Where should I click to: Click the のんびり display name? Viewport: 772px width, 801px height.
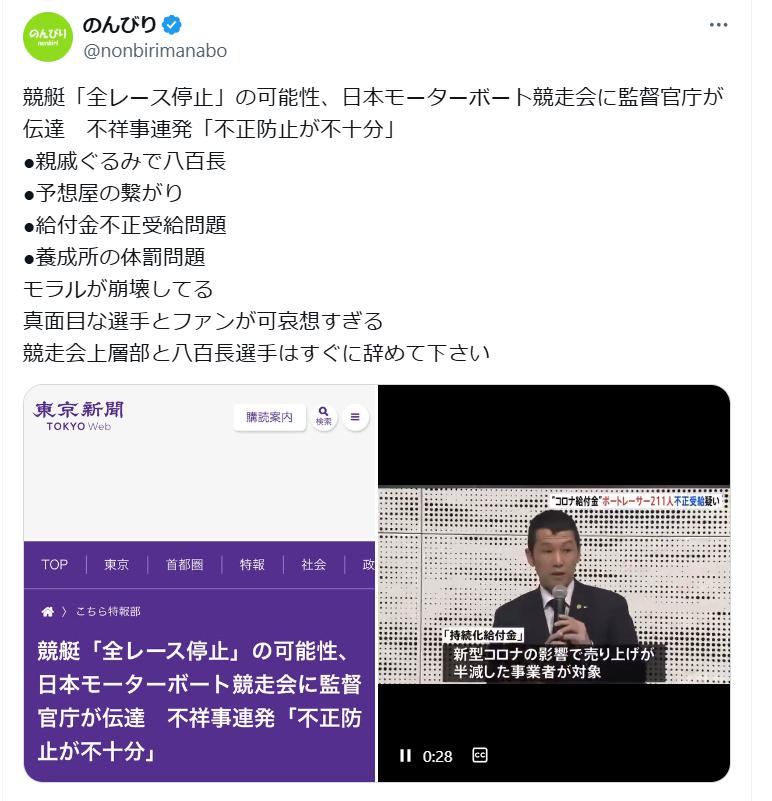point(120,25)
